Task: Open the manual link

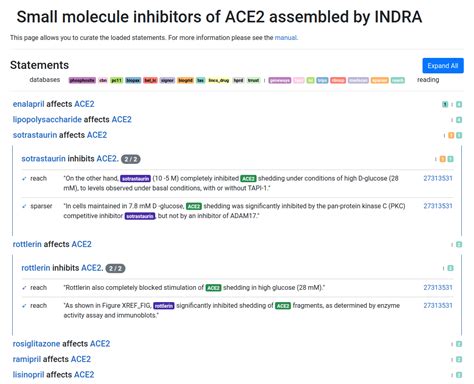Action: tap(286, 38)
